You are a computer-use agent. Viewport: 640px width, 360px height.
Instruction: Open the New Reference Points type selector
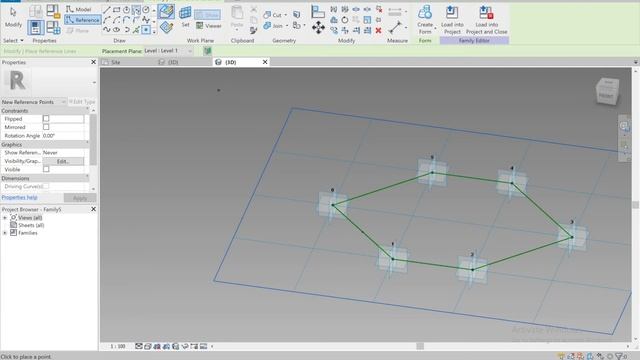point(33,102)
